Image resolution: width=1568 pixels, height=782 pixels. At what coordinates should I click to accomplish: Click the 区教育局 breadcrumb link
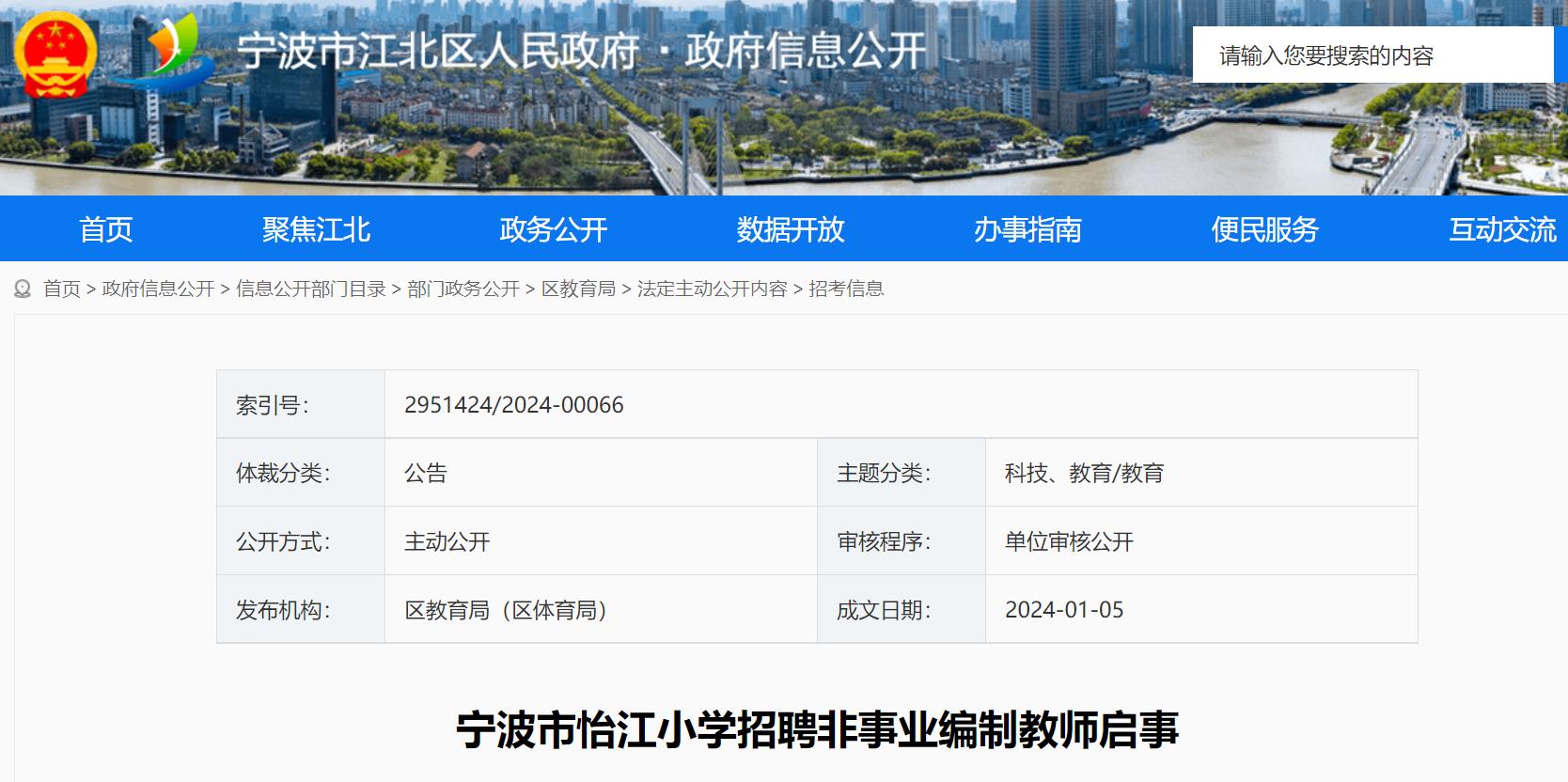578,289
